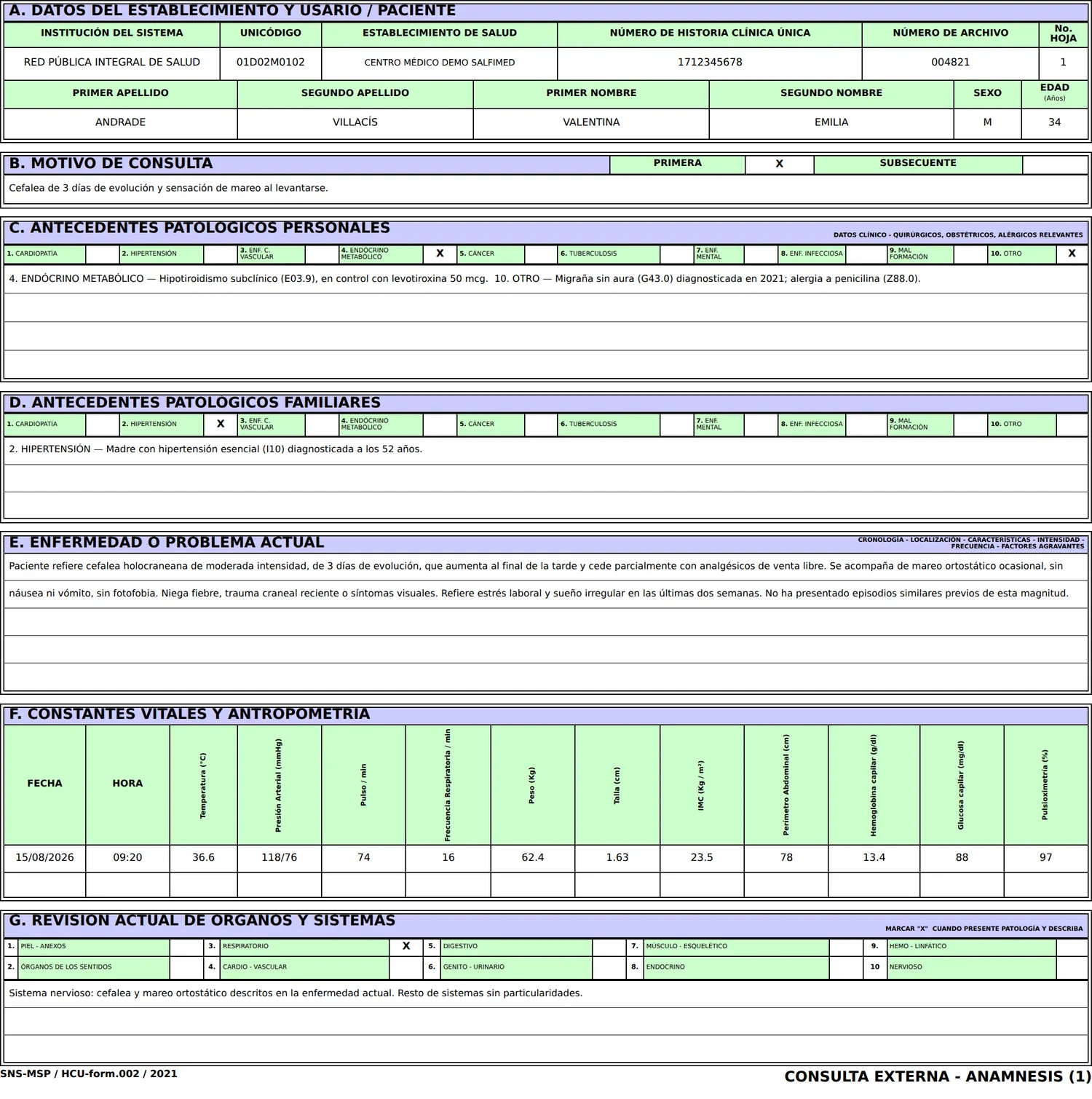Toggle personal history Enf. Mental checkbox

click(x=761, y=254)
